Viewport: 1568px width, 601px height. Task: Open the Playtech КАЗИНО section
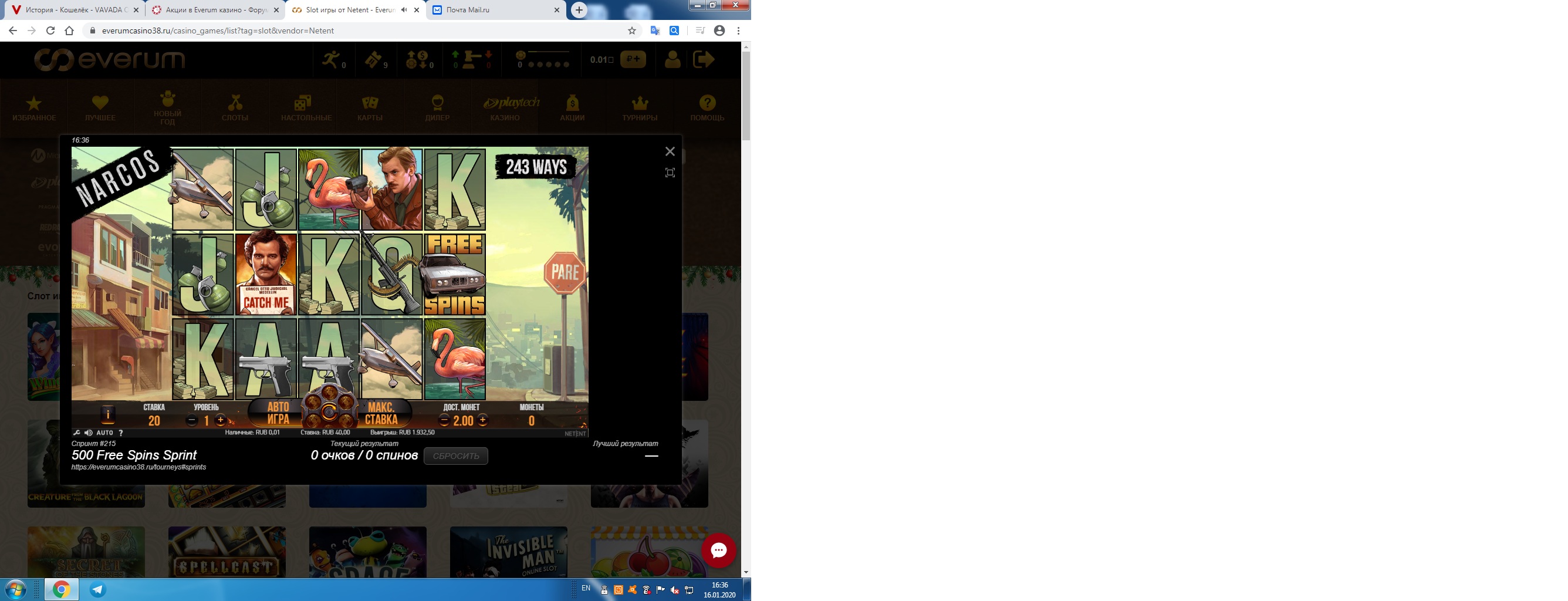505,109
